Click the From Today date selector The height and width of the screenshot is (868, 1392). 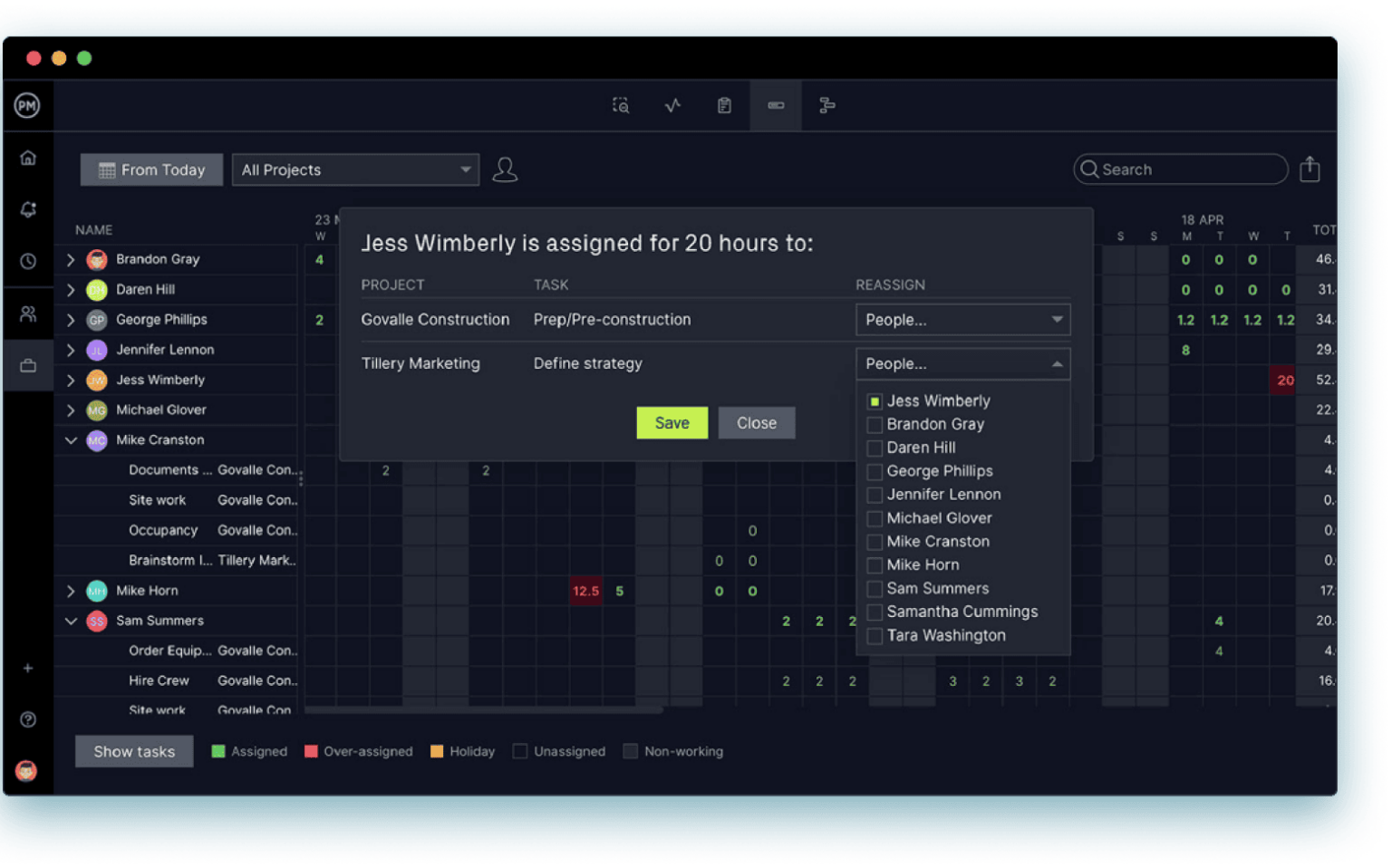[x=150, y=169]
